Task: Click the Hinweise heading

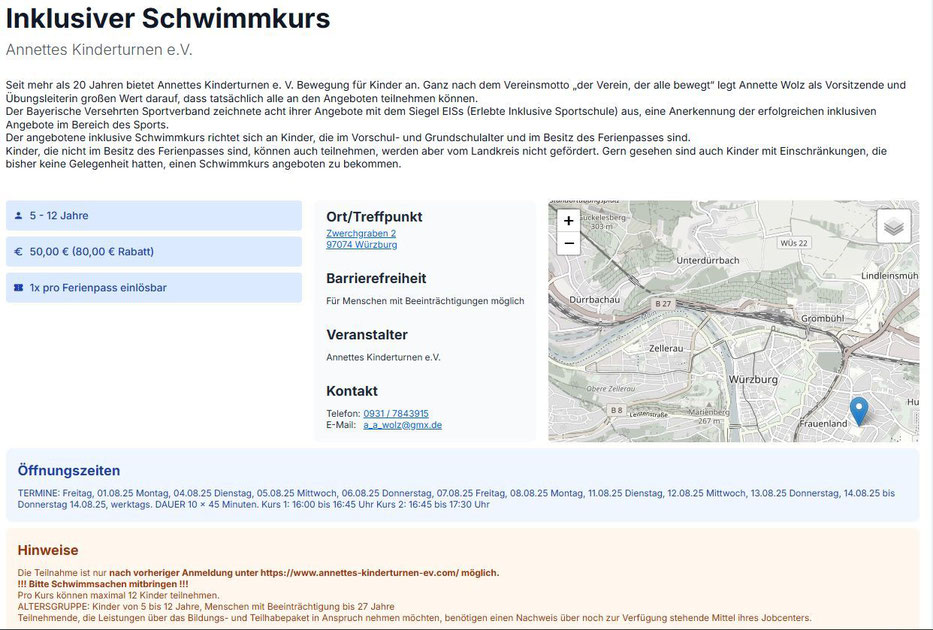Action: (48, 550)
